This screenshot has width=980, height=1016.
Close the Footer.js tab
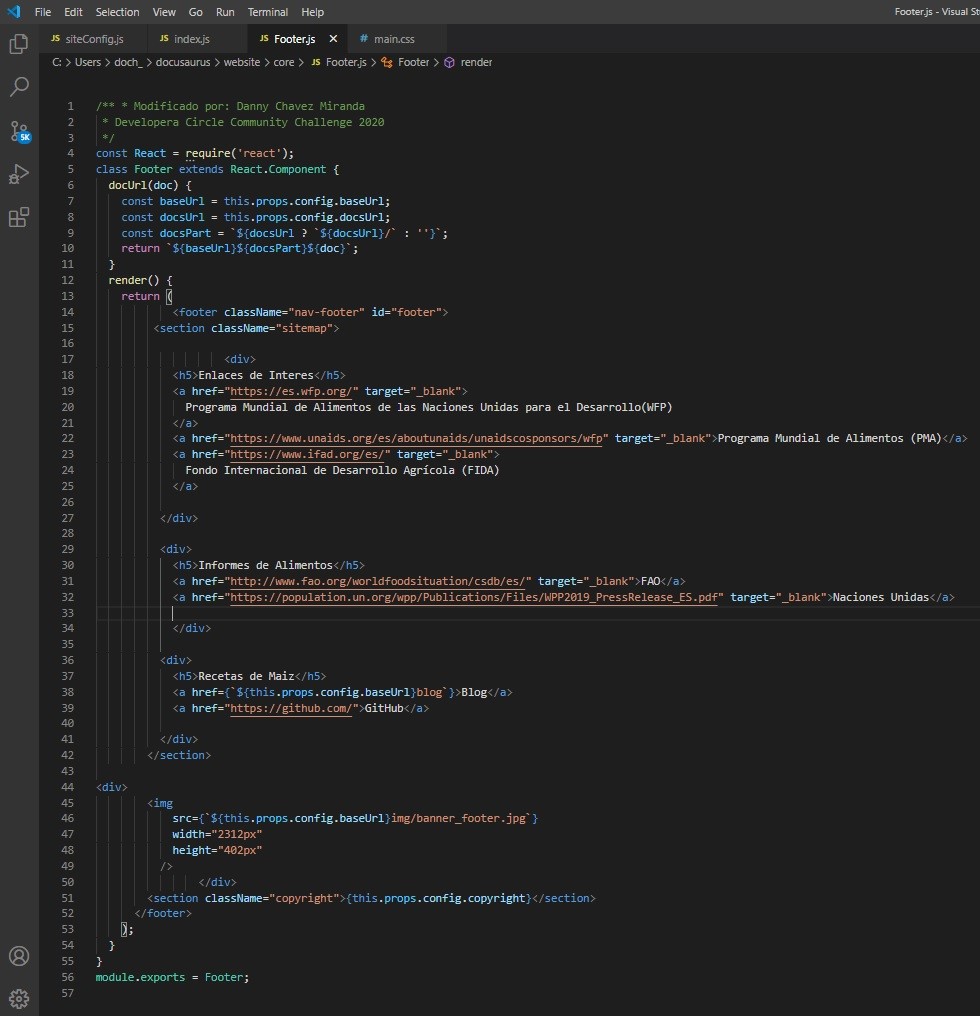(333, 39)
